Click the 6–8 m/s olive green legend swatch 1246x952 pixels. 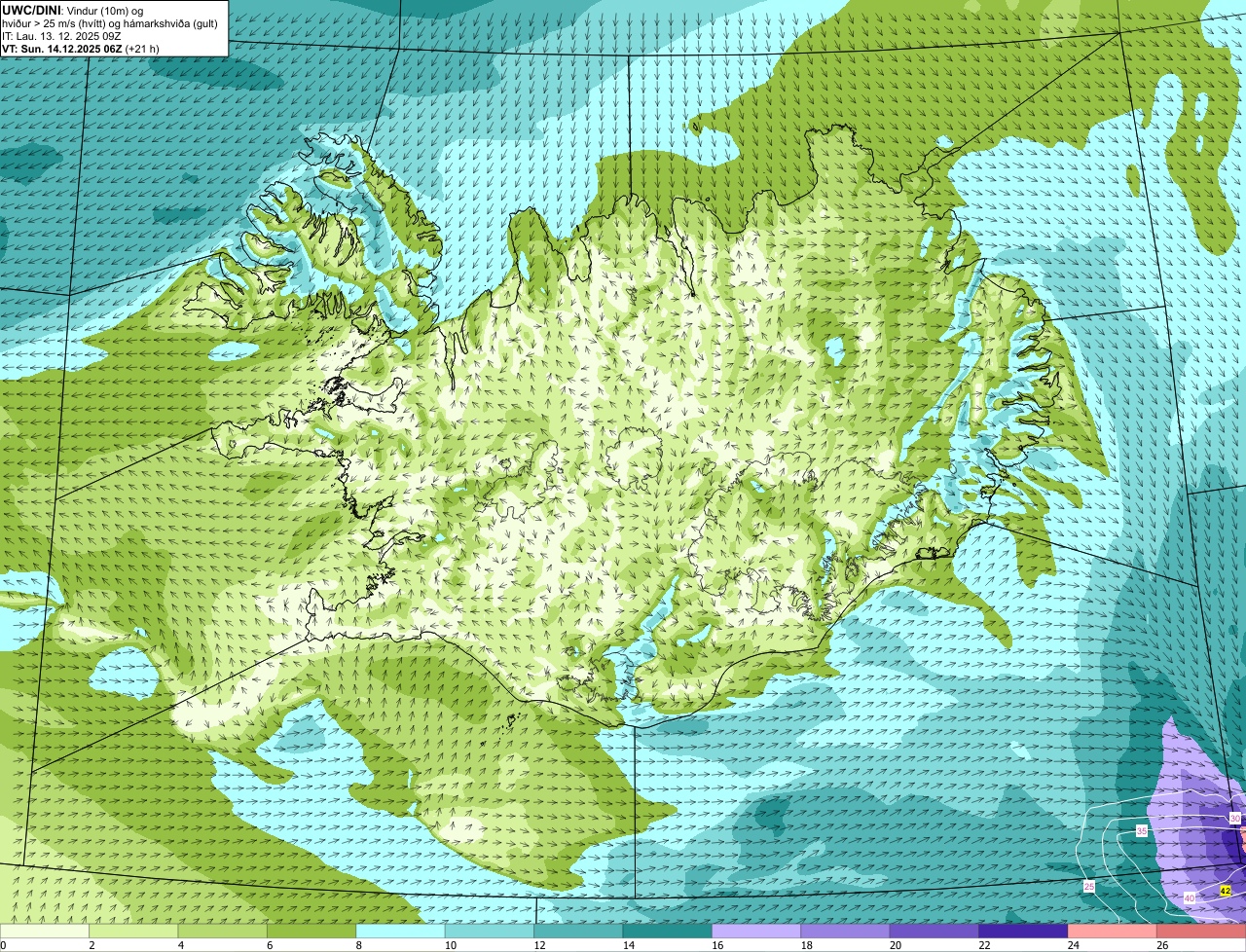(x=311, y=931)
